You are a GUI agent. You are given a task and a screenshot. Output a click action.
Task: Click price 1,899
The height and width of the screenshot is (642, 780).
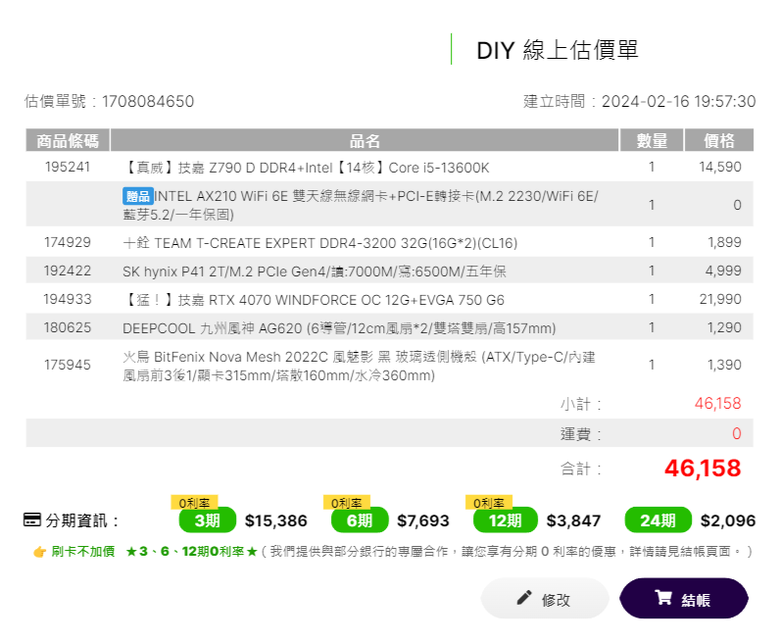pos(724,242)
